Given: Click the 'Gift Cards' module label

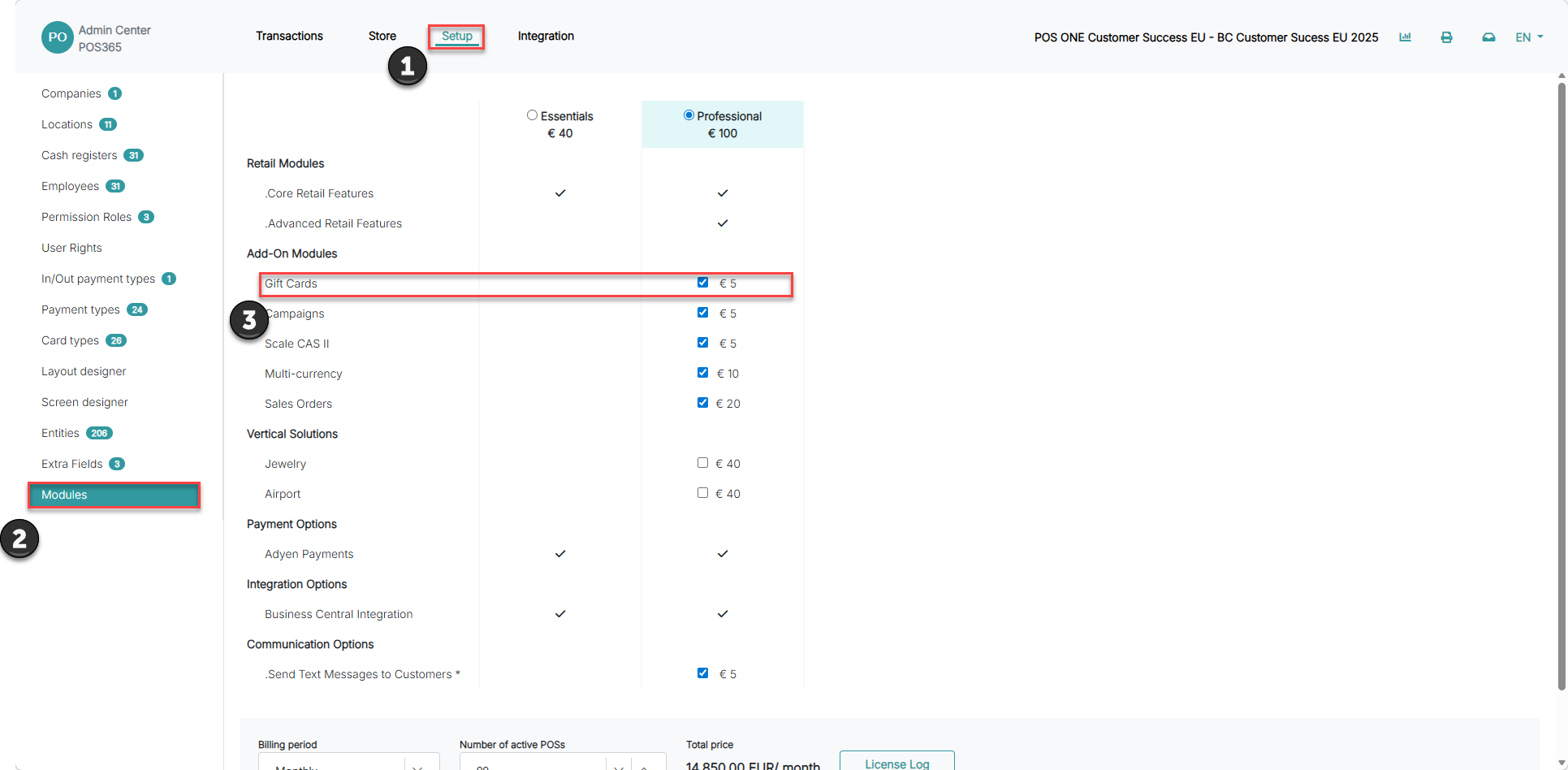Looking at the screenshot, I should [x=291, y=283].
